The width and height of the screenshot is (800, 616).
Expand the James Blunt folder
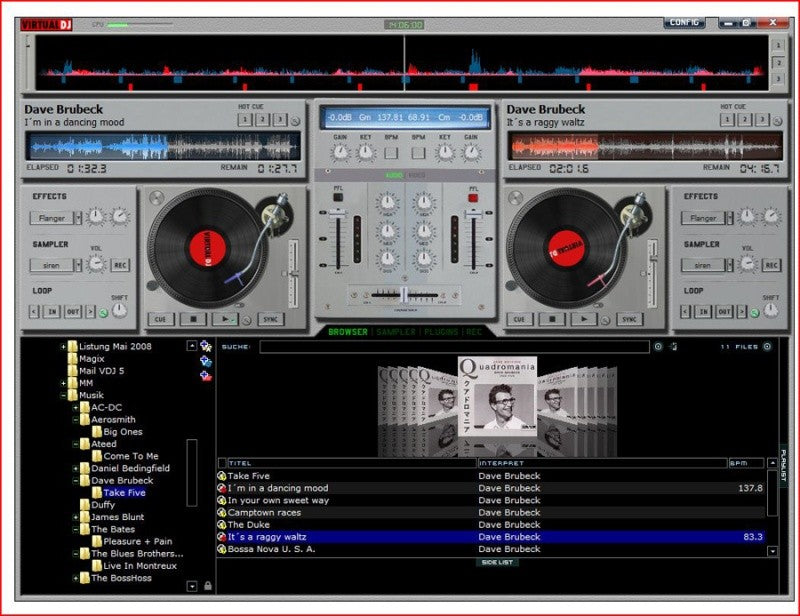pyautogui.click(x=76, y=518)
